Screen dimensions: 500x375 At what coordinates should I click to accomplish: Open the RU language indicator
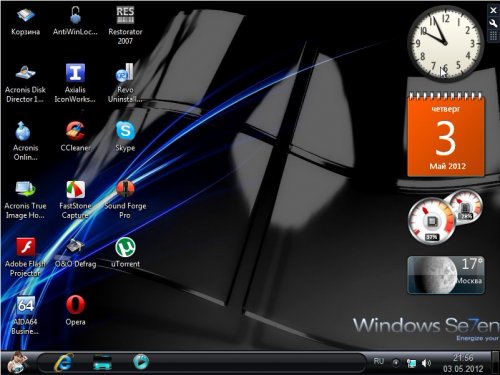[379, 361]
